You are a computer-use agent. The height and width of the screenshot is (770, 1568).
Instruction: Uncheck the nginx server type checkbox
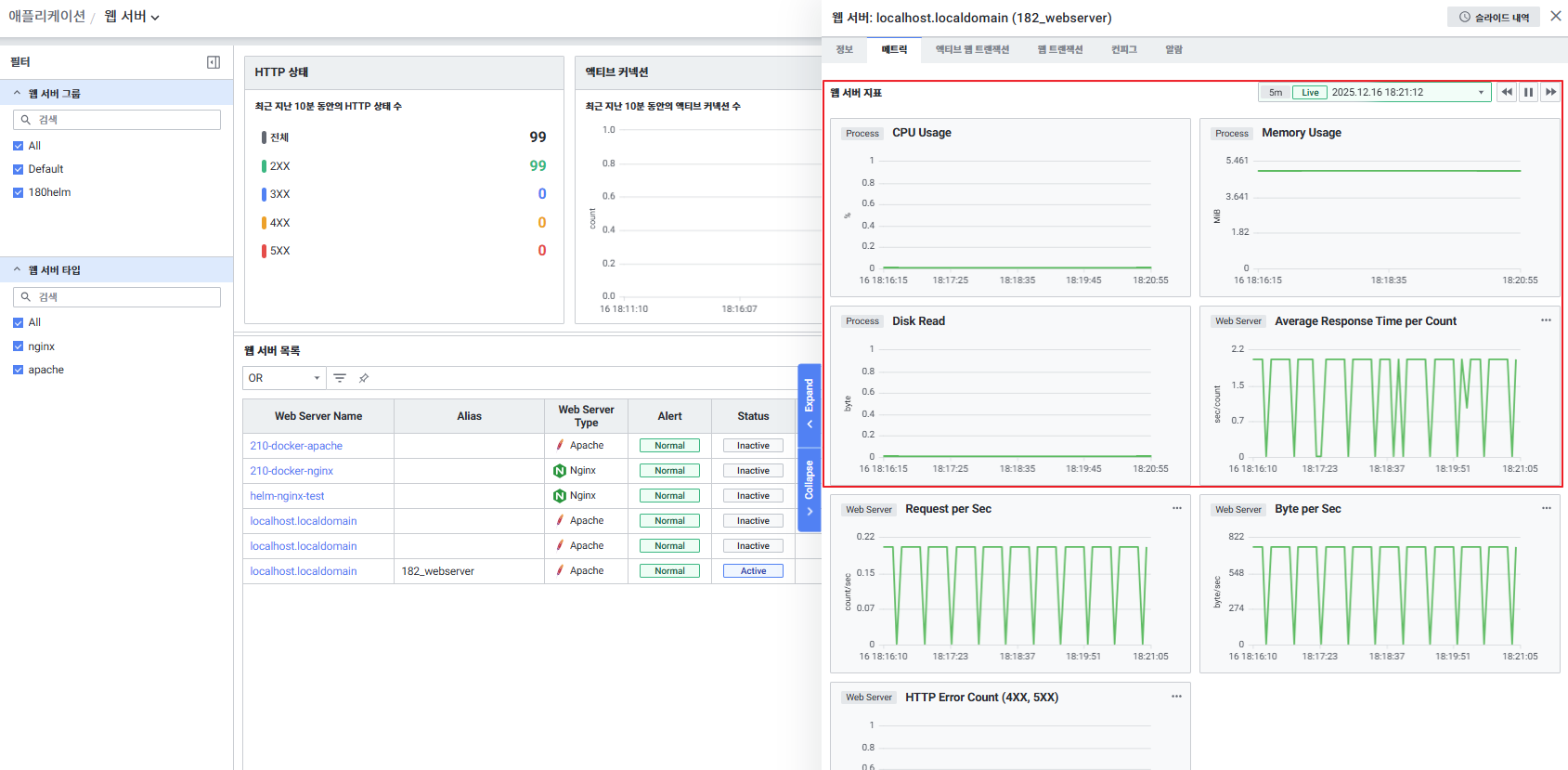(x=18, y=346)
